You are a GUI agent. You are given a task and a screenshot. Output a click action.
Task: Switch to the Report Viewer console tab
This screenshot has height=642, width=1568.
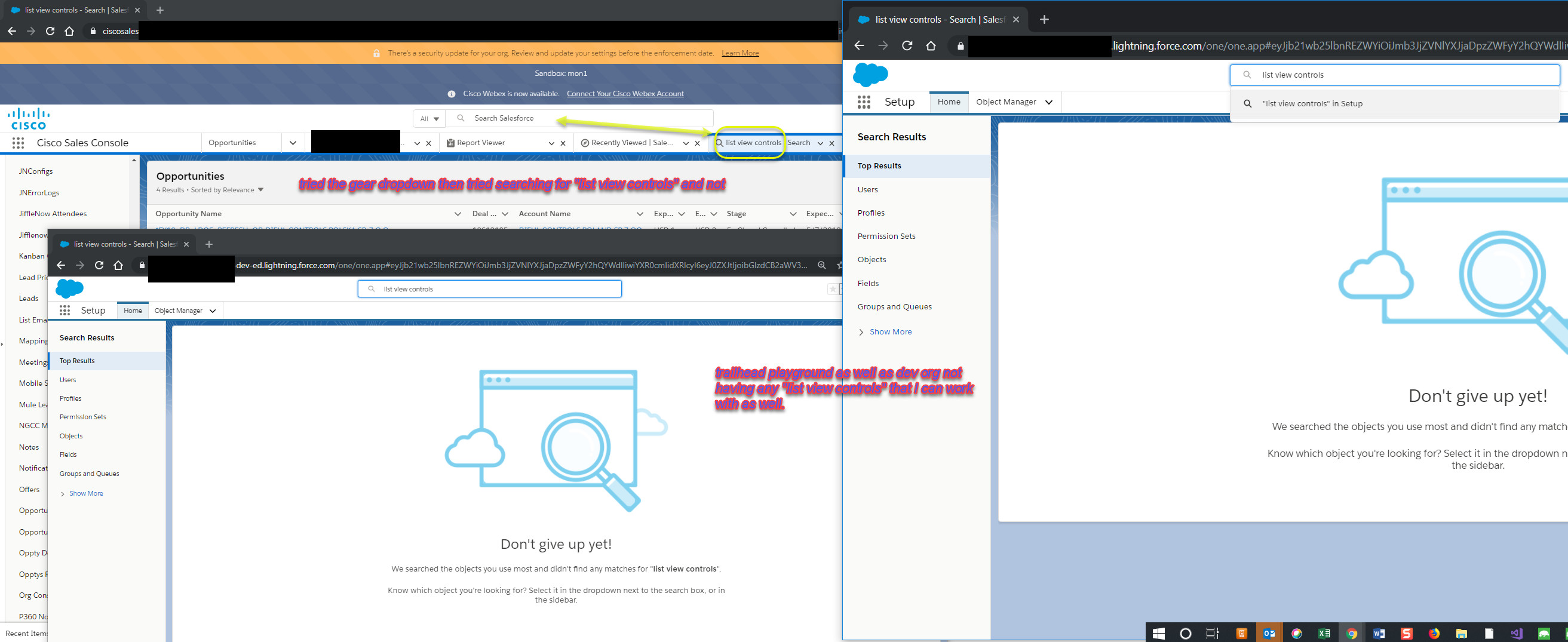pyautogui.click(x=481, y=143)
